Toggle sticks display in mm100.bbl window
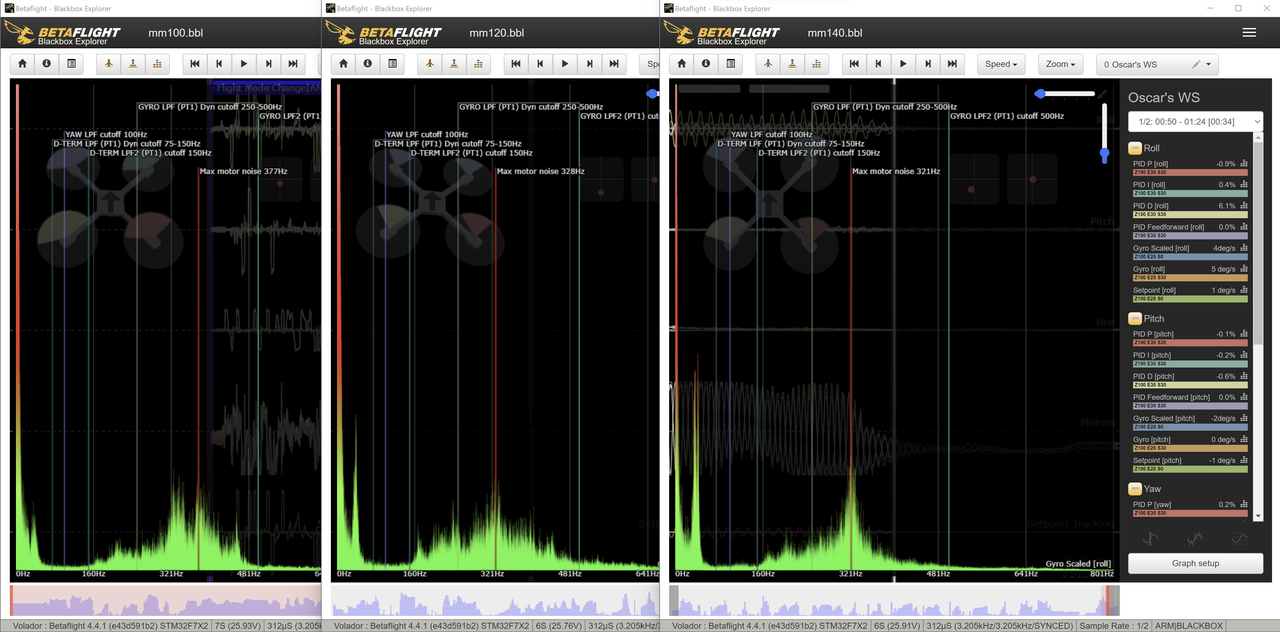This screenshot has width=1280, height=632. (133, 64)
